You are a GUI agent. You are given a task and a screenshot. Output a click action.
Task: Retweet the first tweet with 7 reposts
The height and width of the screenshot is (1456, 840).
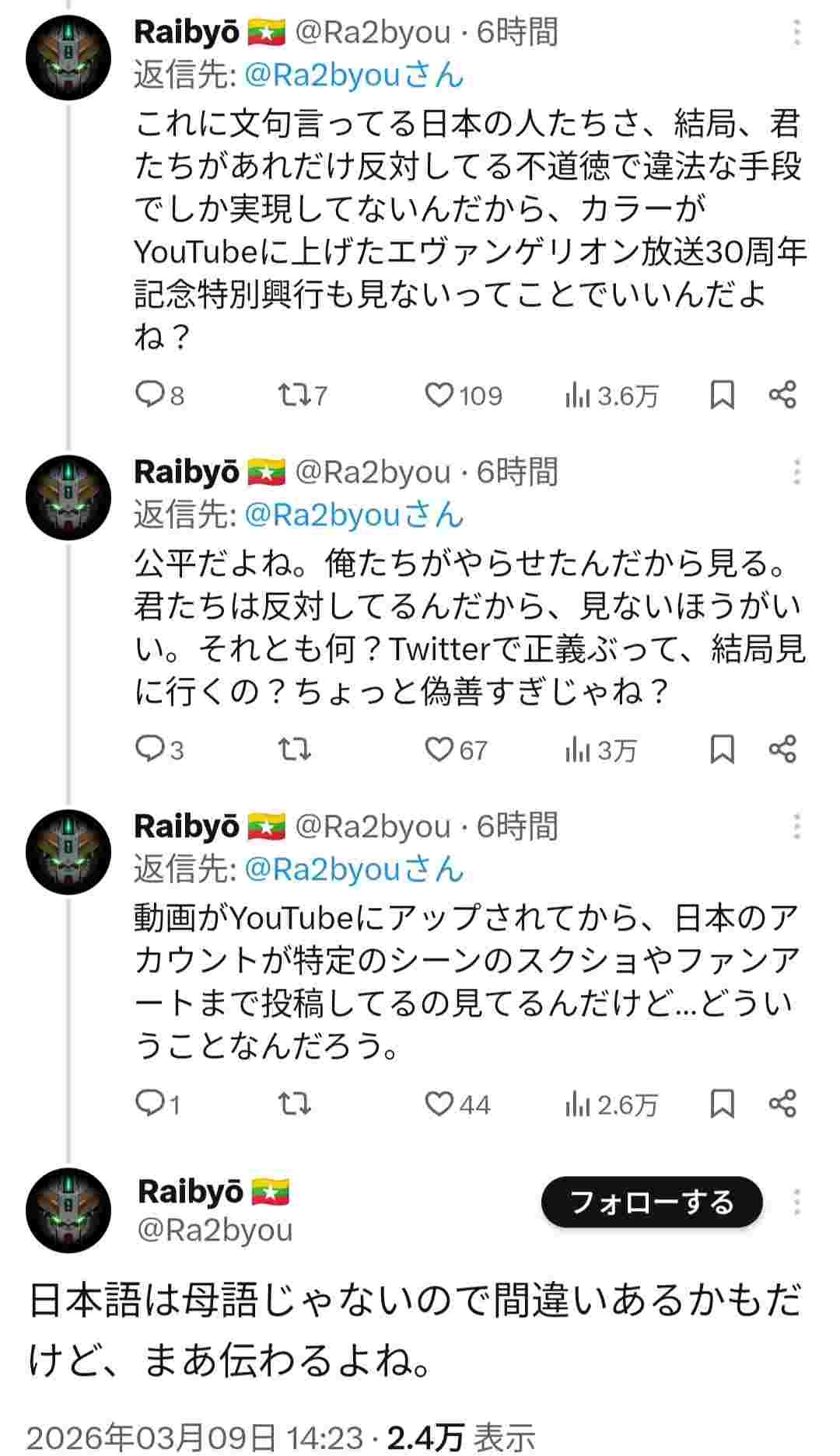[x=294, y=395]
